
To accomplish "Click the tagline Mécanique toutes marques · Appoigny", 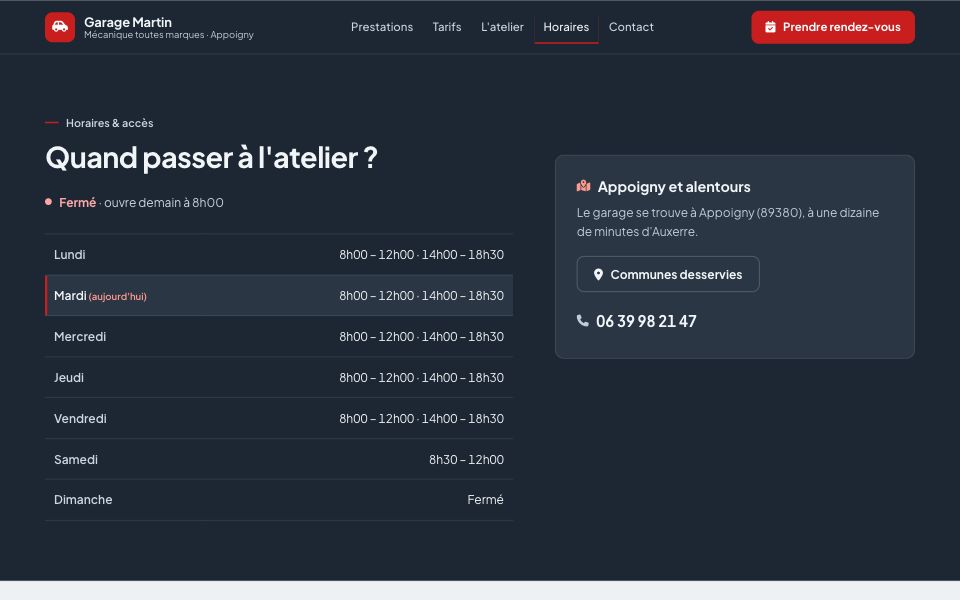I will coord(169,35).
